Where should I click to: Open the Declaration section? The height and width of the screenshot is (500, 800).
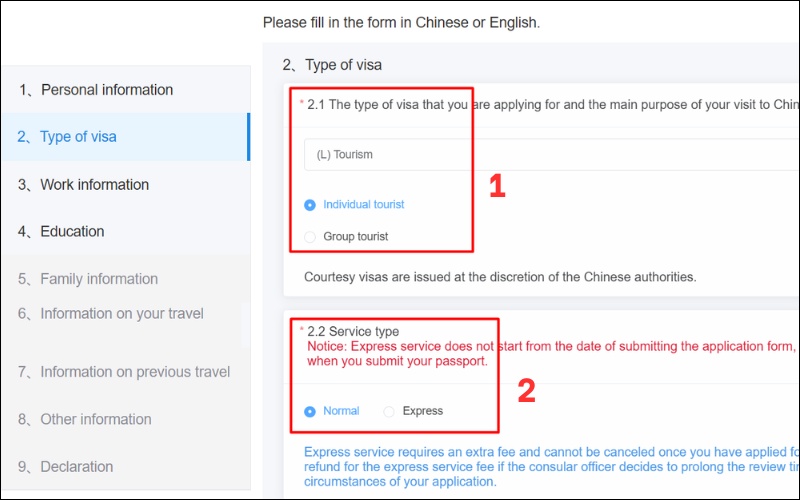(x=66, y=467)
